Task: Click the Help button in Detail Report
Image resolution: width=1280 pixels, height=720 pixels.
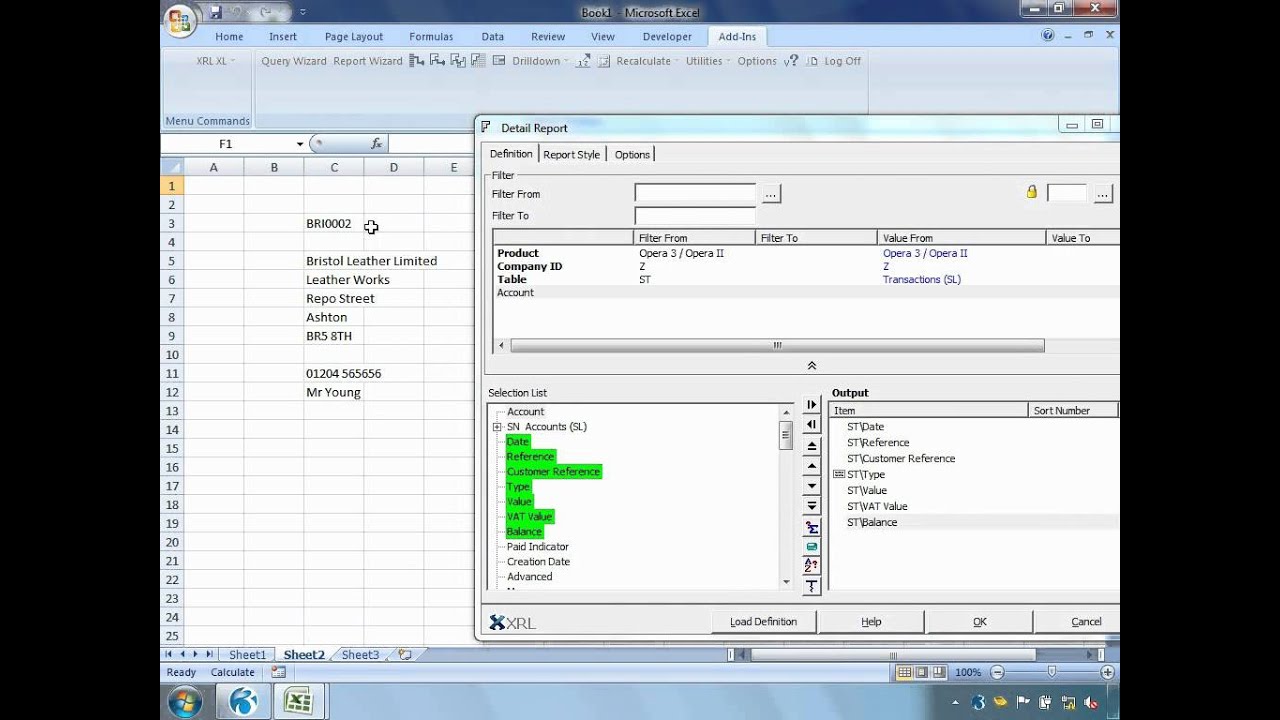Action: pos(871,621)
